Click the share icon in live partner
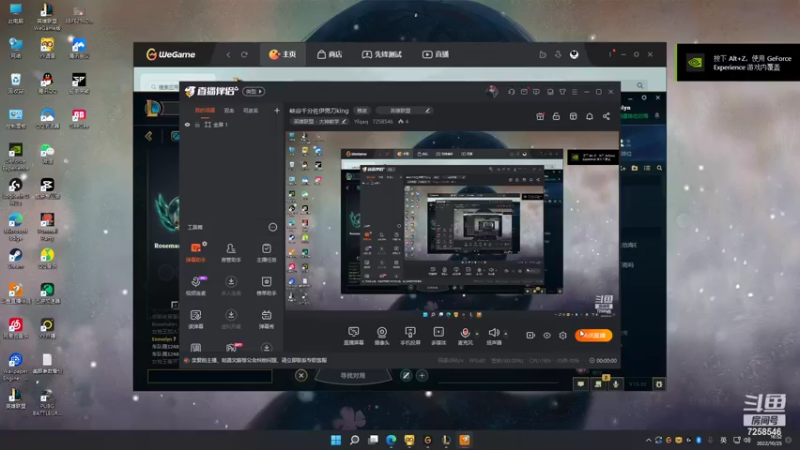 coord(606,116)
